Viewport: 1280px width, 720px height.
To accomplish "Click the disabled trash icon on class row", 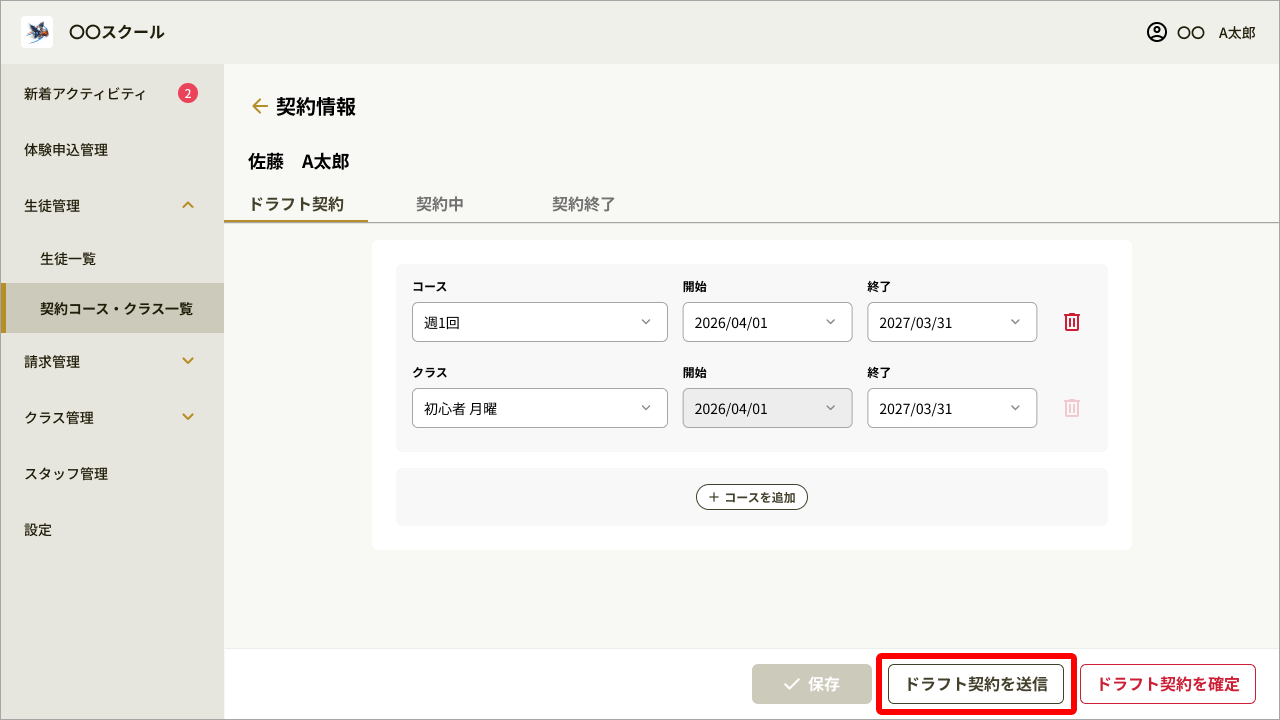I will click(x=1071, y=408).
